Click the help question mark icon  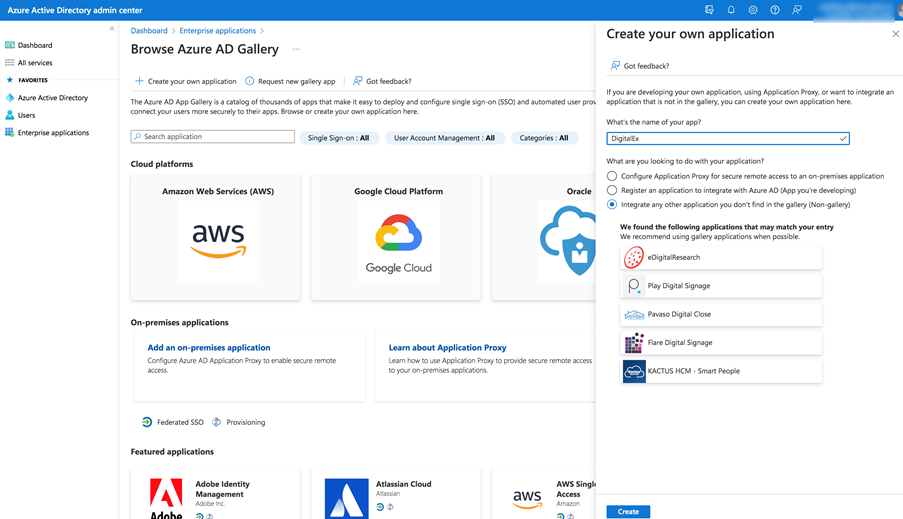click(775, 10)
